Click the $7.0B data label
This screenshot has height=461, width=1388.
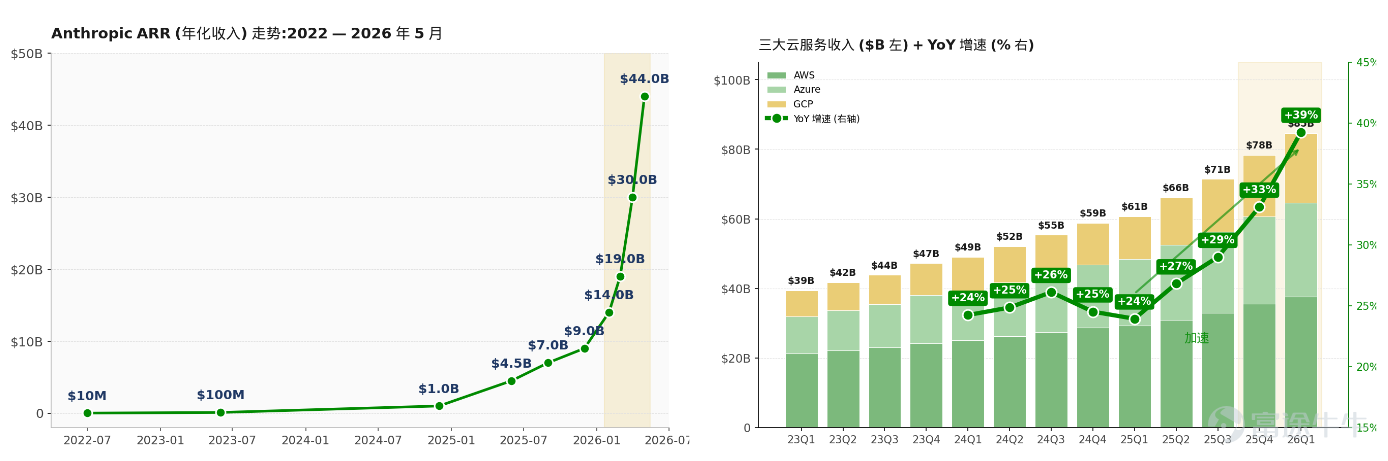548,346
